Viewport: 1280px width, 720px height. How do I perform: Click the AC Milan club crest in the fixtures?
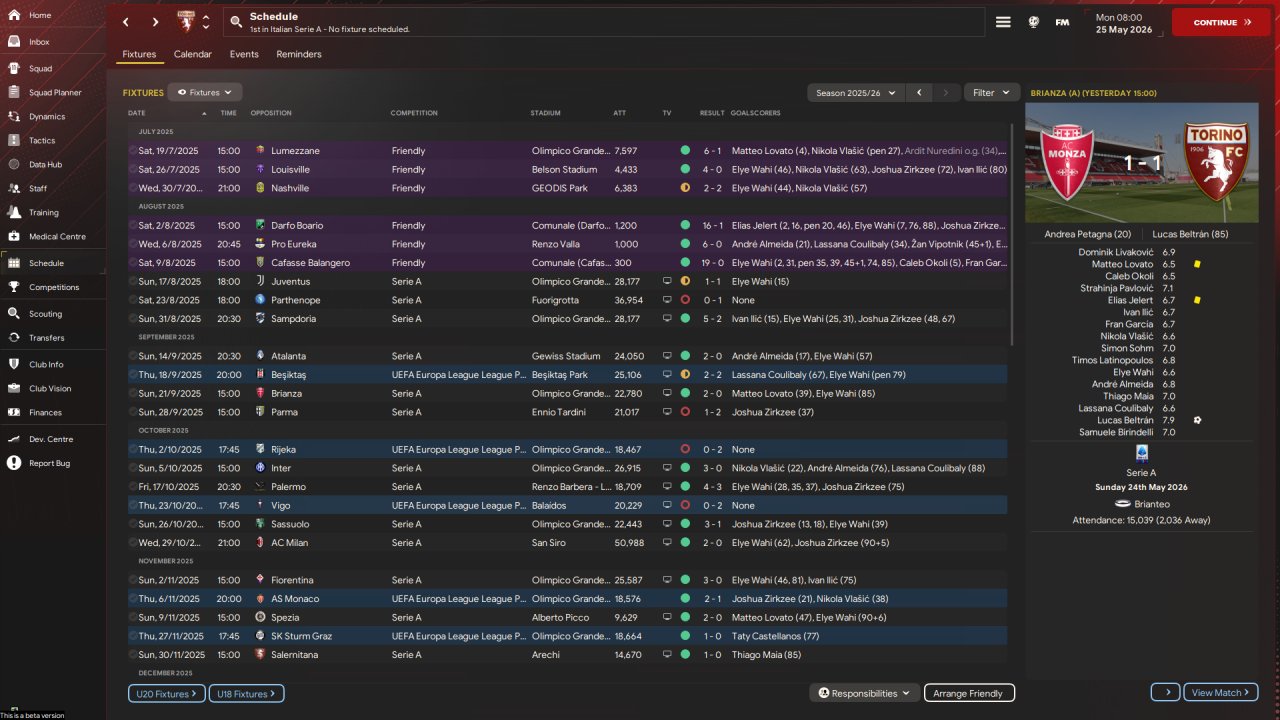coord(260,543)
